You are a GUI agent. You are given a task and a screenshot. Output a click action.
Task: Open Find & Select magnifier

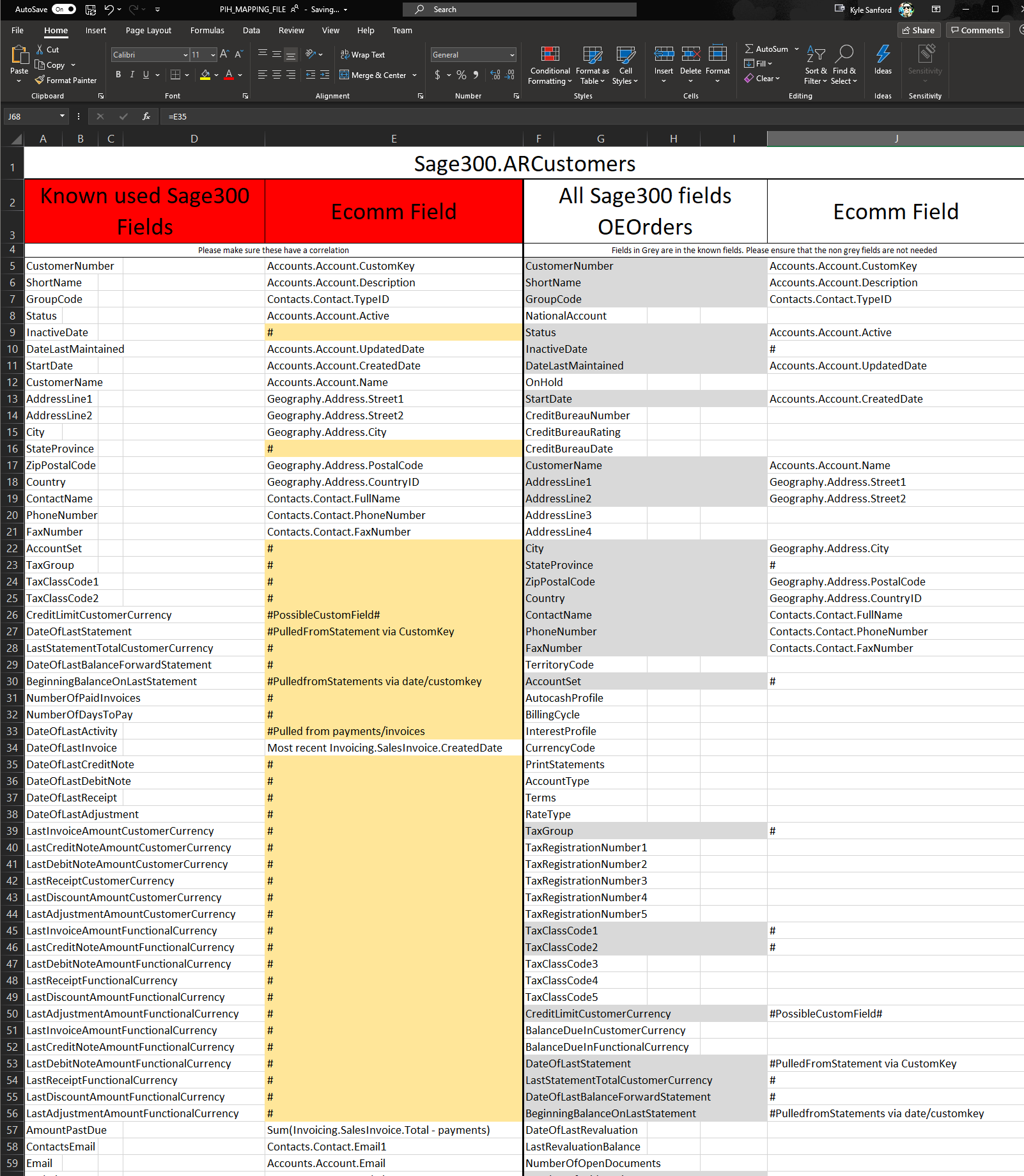tap(844, 65)
